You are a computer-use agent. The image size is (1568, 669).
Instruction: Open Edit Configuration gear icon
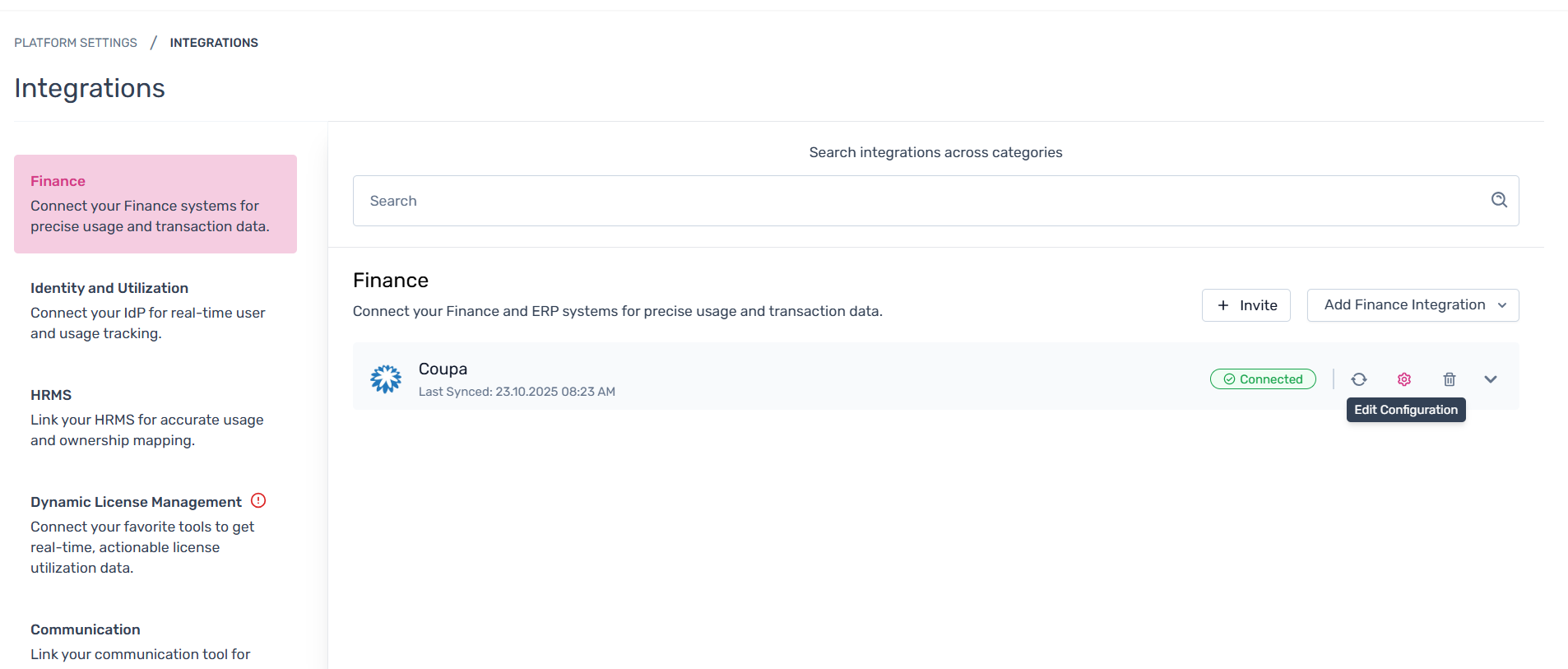pos(1404,379)
